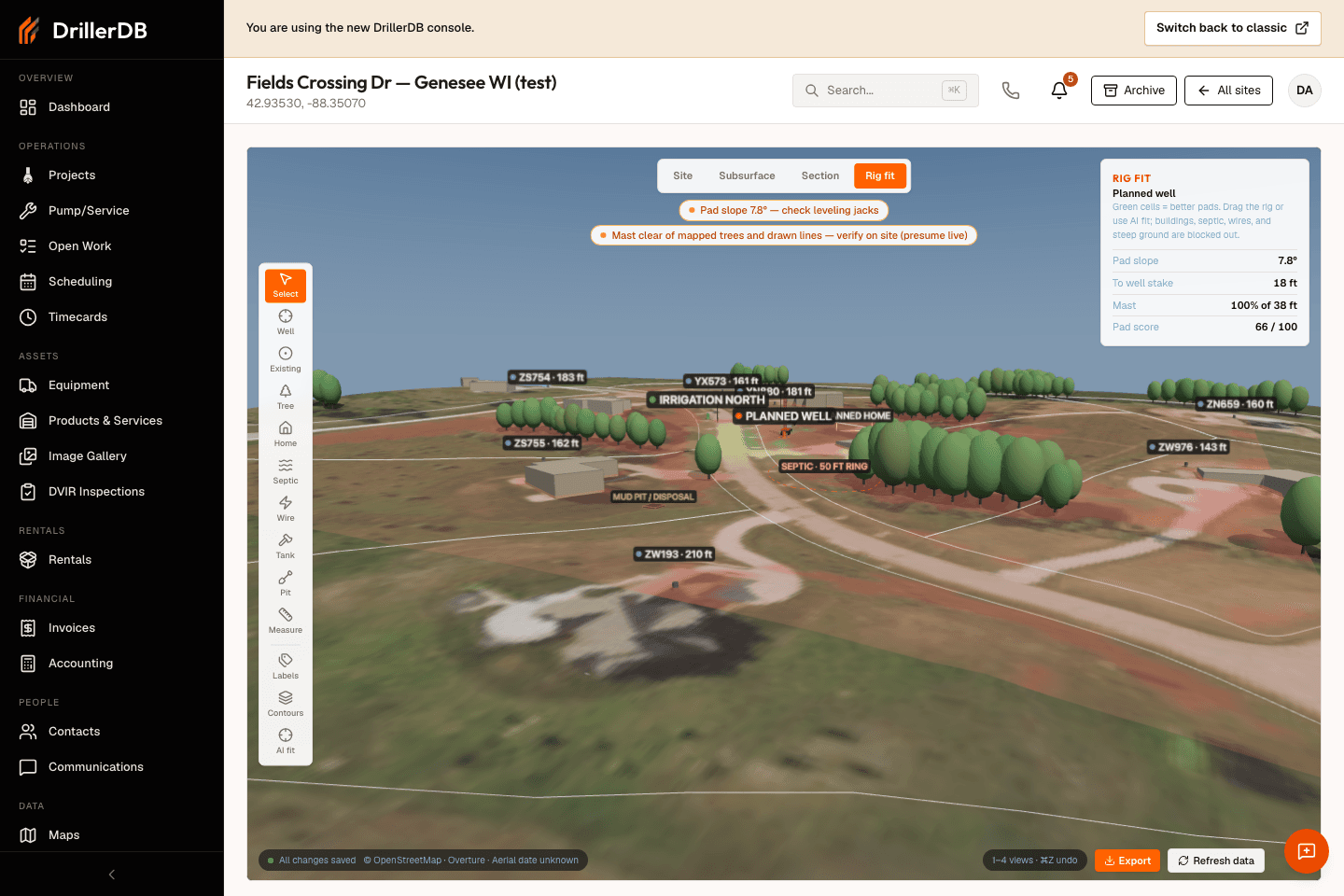The height and width of the screenshot is (896, 1344).
Task: Go to Projects
Action: point(112,175)
